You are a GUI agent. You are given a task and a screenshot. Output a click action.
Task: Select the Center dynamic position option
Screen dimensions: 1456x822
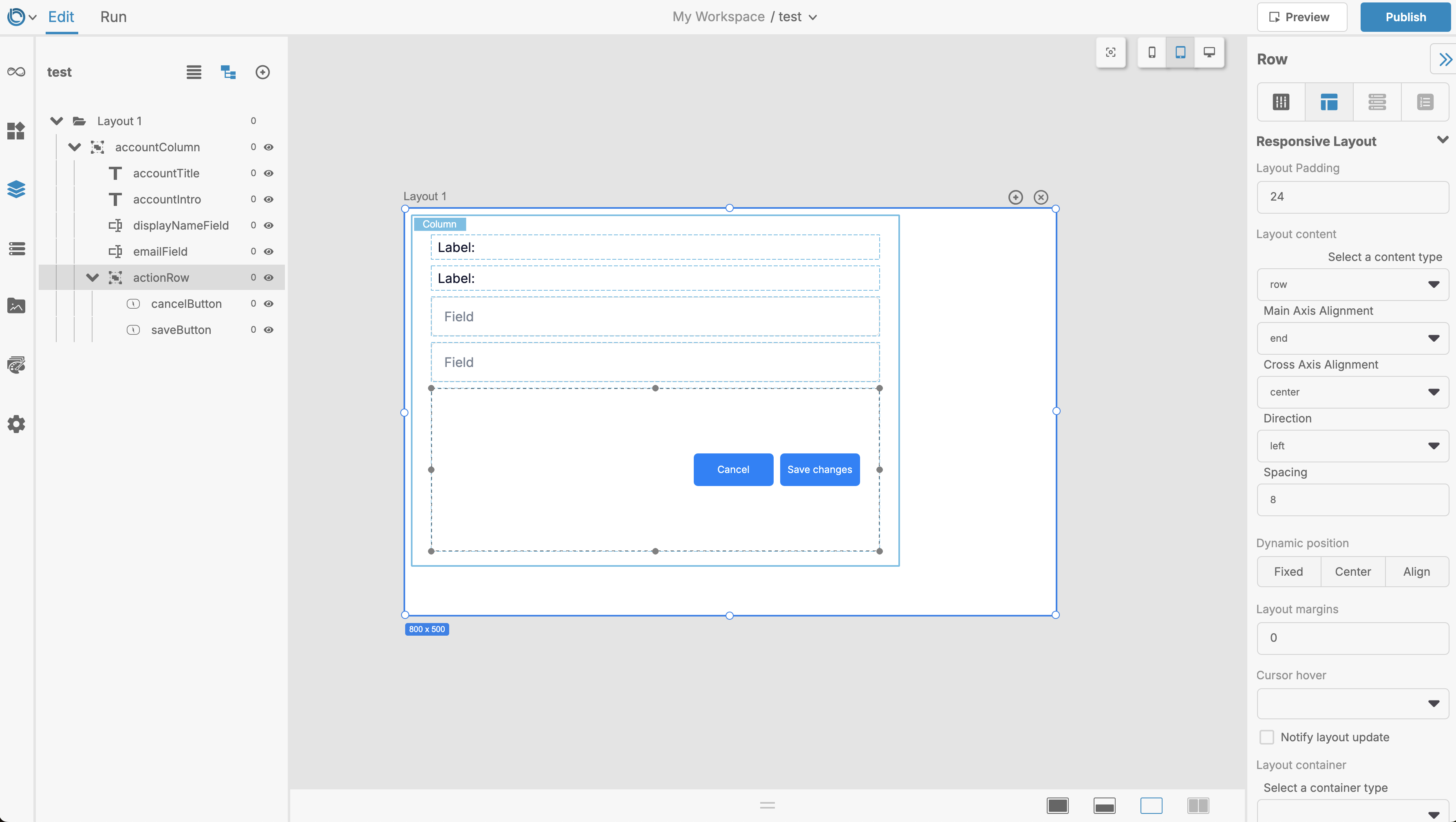coord(1352,572)
